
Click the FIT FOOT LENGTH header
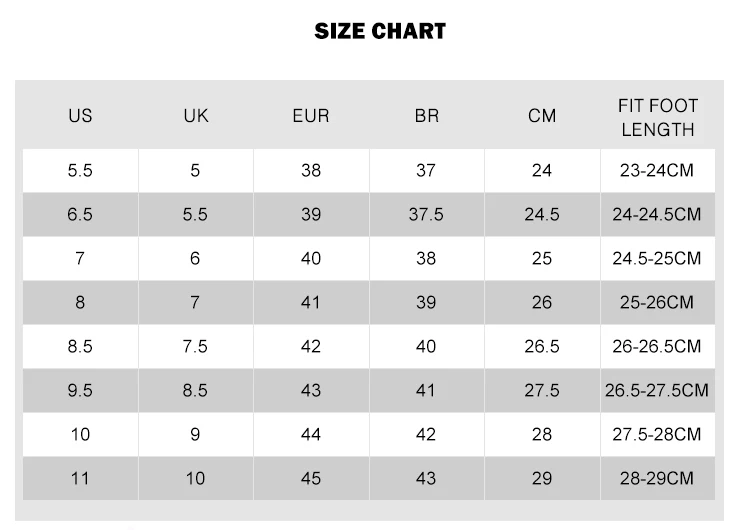click(657, 116)
